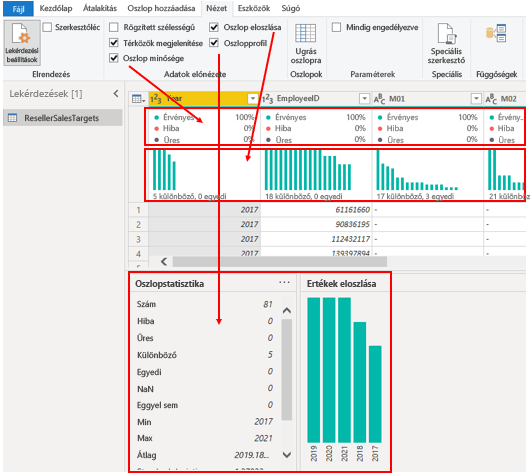
Task: Click the 2019 bar in Értékek eloszlása
Action: point(314,370)
